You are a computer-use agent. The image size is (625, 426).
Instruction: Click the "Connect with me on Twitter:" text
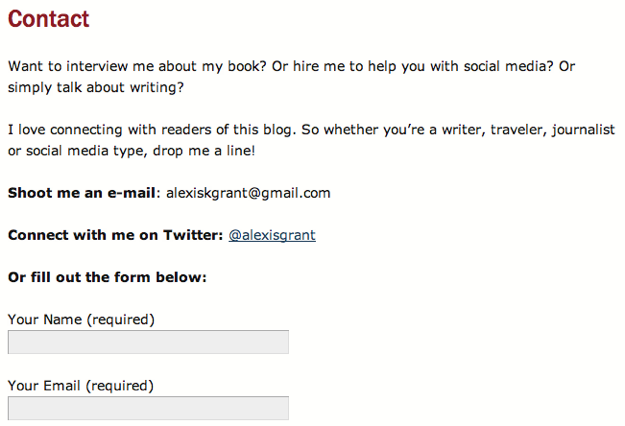tap(115, 235)
